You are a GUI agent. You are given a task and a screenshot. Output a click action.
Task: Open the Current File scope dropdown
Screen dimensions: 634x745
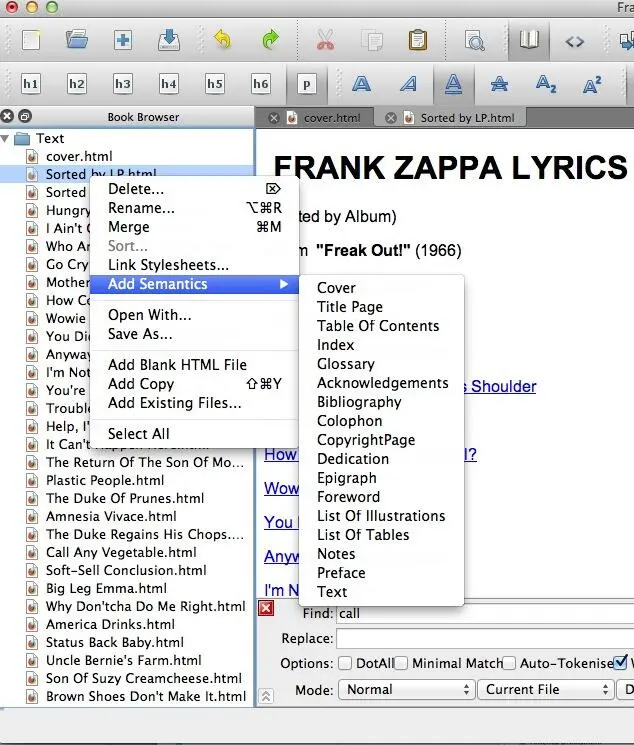[x=545, y=689]
